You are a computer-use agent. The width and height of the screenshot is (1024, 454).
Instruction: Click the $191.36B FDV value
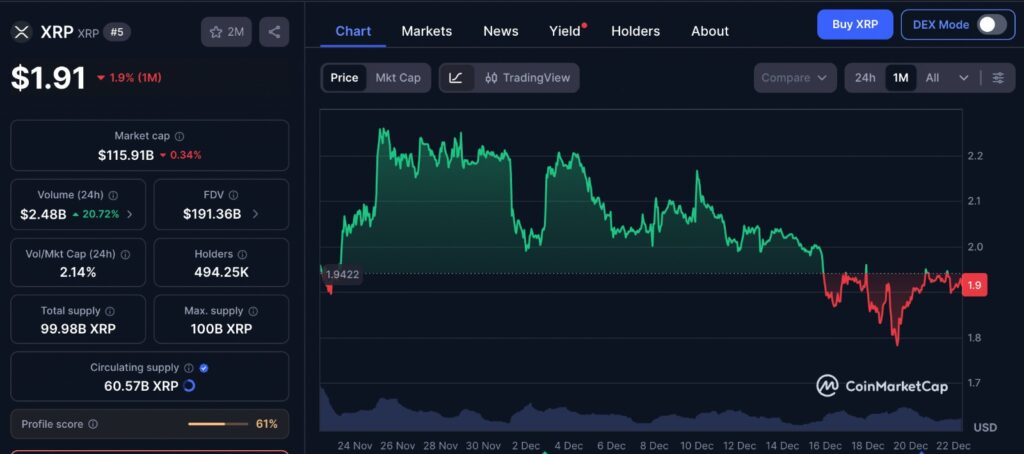coord(212,214)
